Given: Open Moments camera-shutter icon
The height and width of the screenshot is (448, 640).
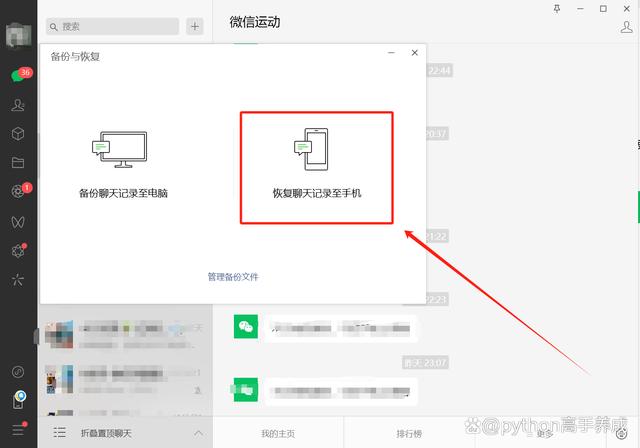Looking at the screenshot, I should pyautogui.click(x=18, y=191).
